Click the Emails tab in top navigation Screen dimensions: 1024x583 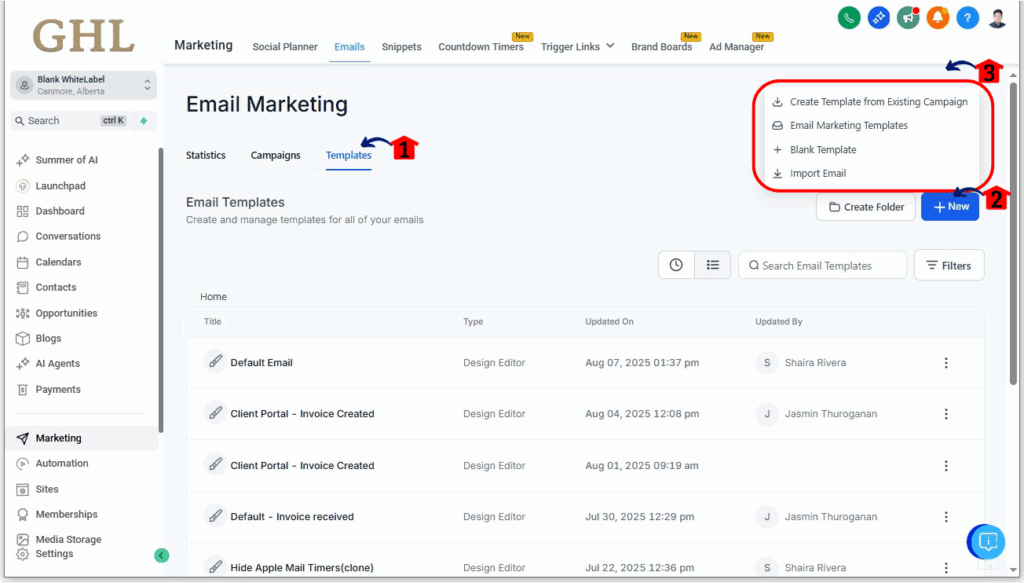click(349, 47)
